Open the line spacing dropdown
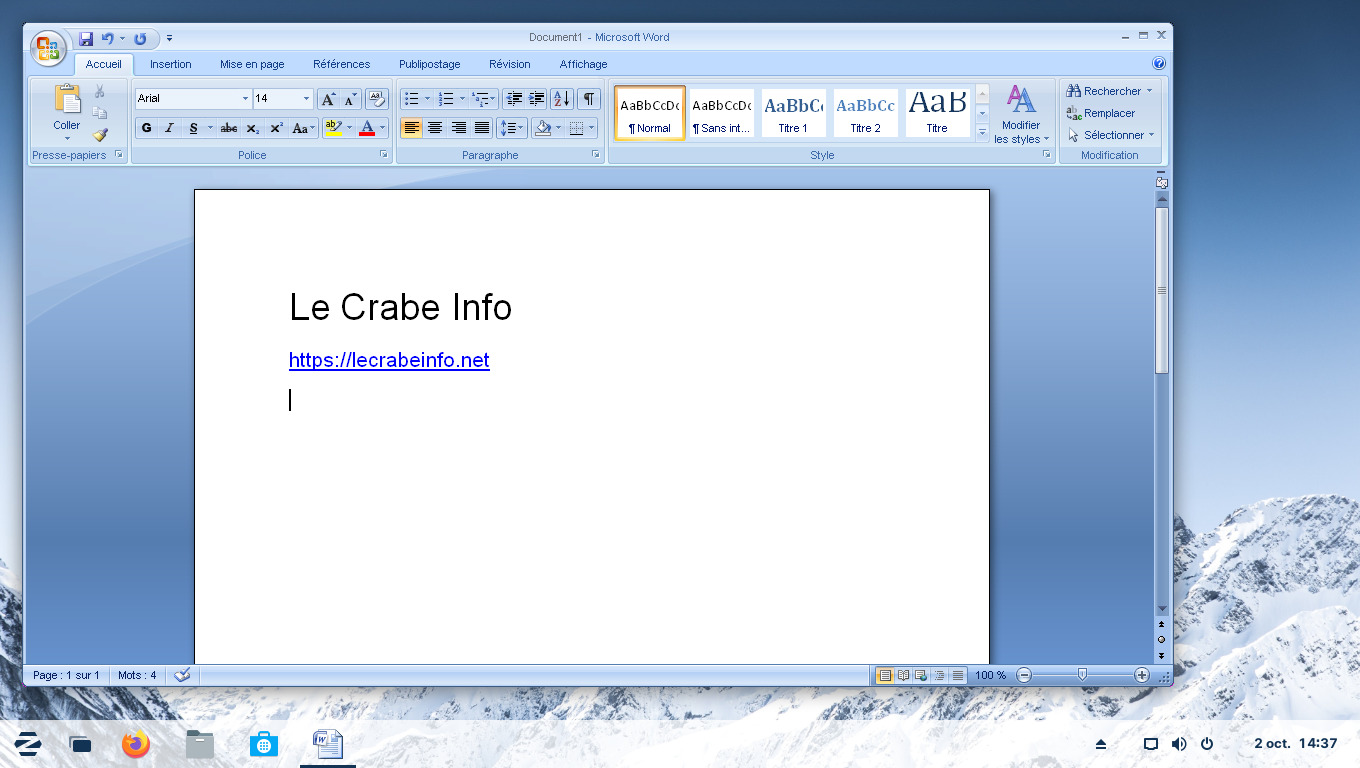Viewport: 1360px width, 768px height. (x=512, y=128)
